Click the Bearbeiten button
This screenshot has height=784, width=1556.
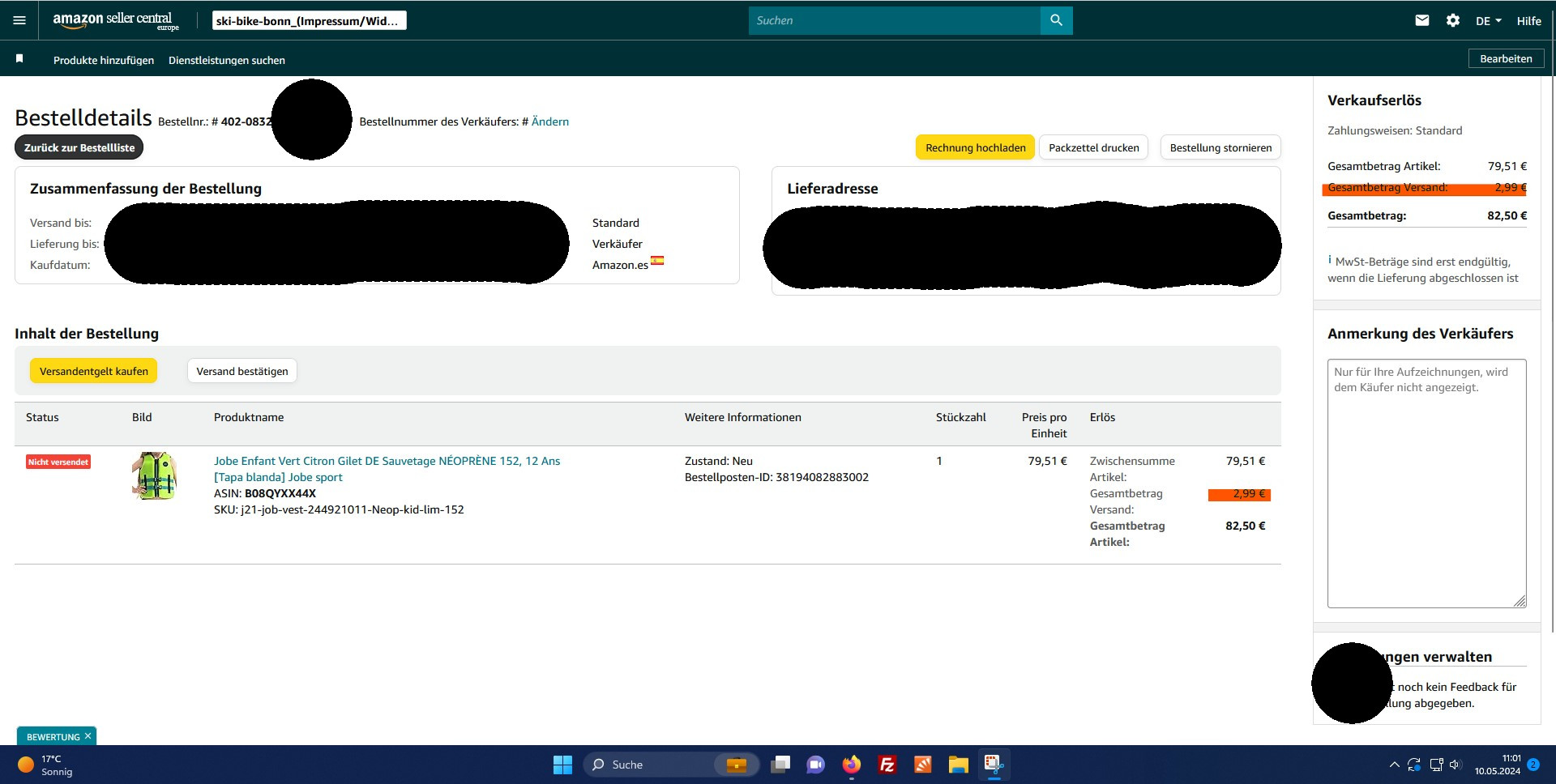[1506, 58]
